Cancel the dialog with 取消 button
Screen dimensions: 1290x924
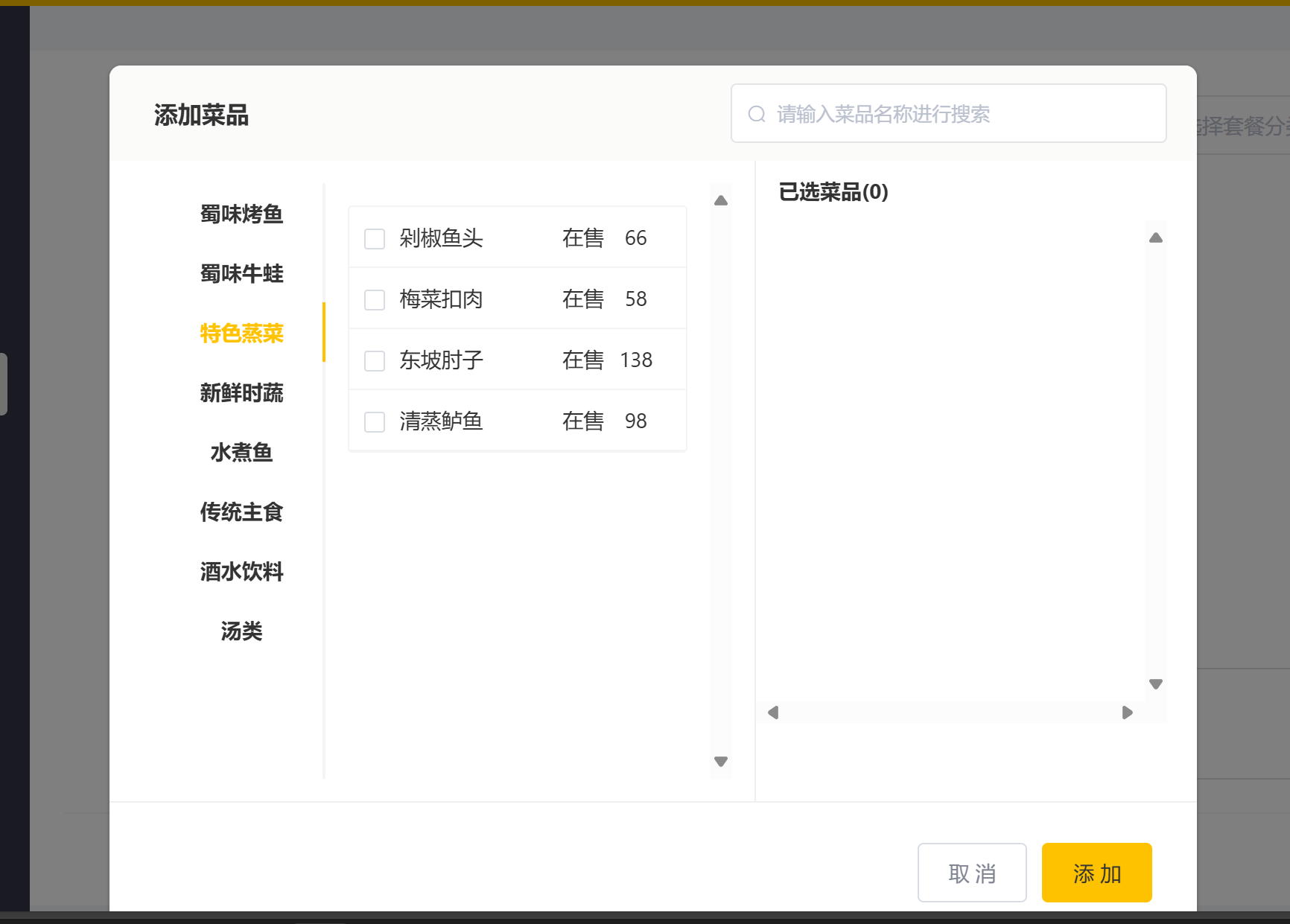click(x=972, y=873)
